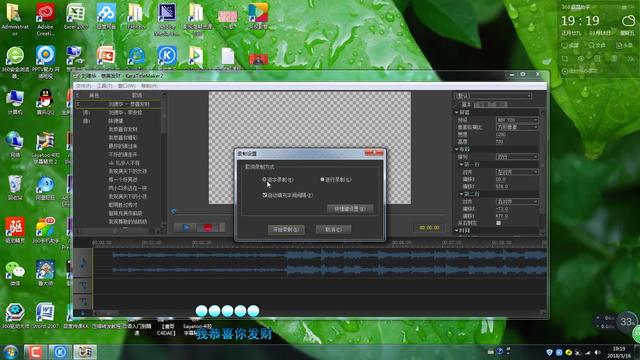Image resolution: width=640 pixels, height=360 pixels.
Task: Select the second text track T icon
Action: (83, 302)
